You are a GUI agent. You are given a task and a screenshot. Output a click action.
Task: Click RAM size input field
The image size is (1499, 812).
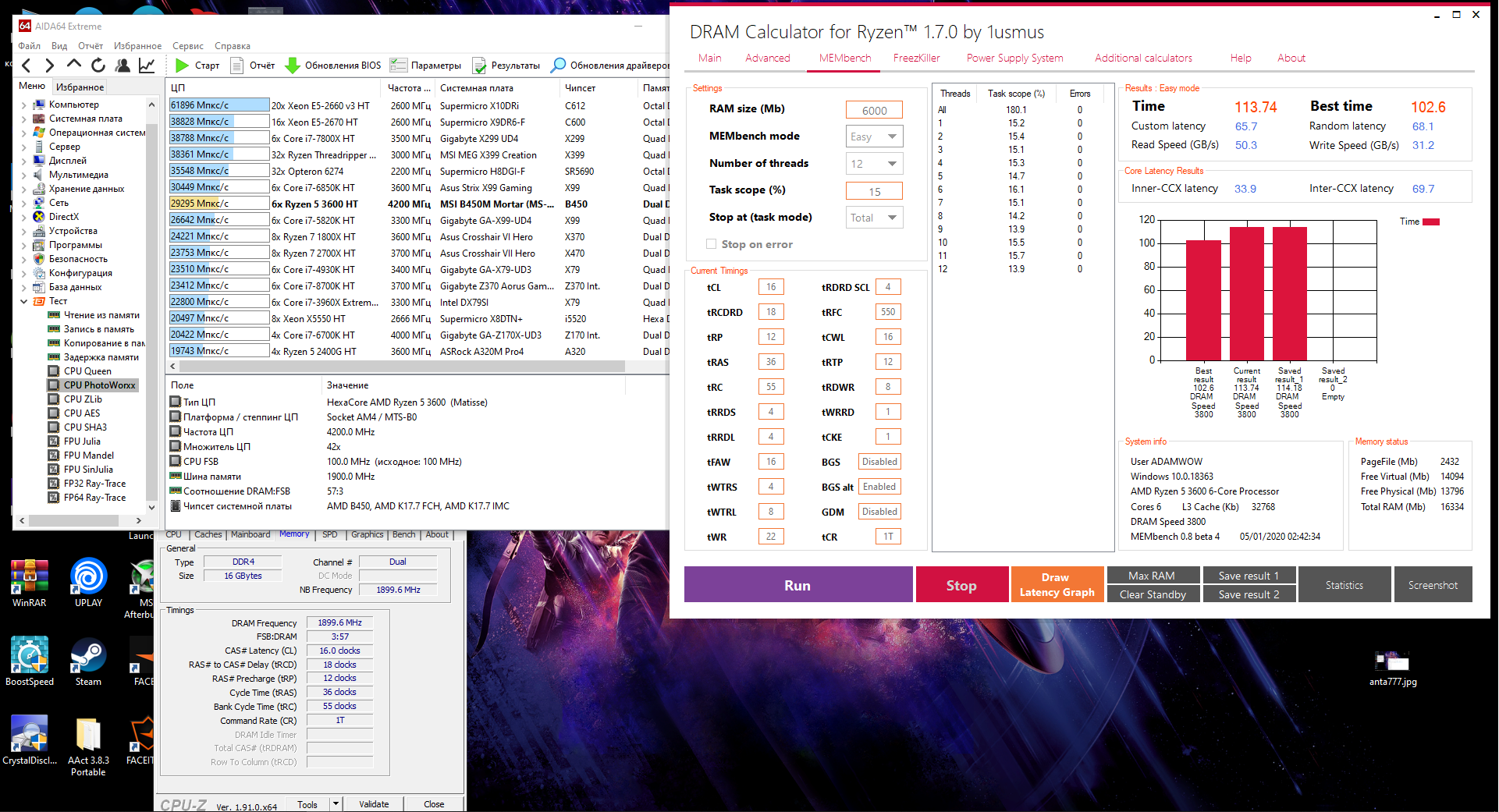[x=874, y=110]
